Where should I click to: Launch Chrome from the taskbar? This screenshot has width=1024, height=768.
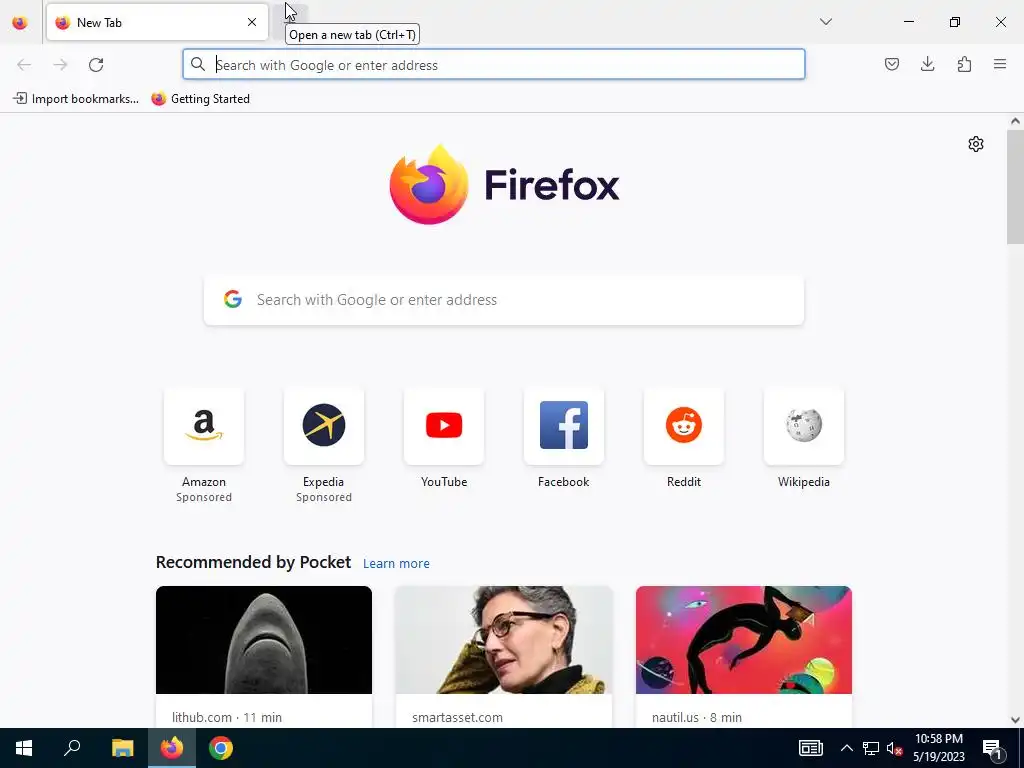[x=221, y=748]
